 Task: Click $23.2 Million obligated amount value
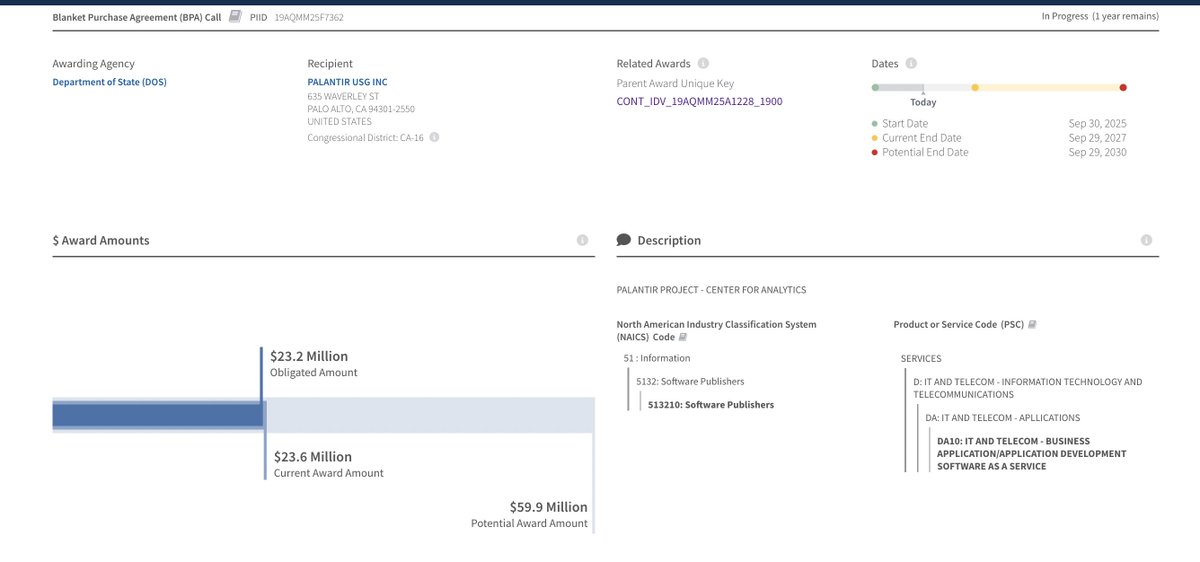(309, 356)
